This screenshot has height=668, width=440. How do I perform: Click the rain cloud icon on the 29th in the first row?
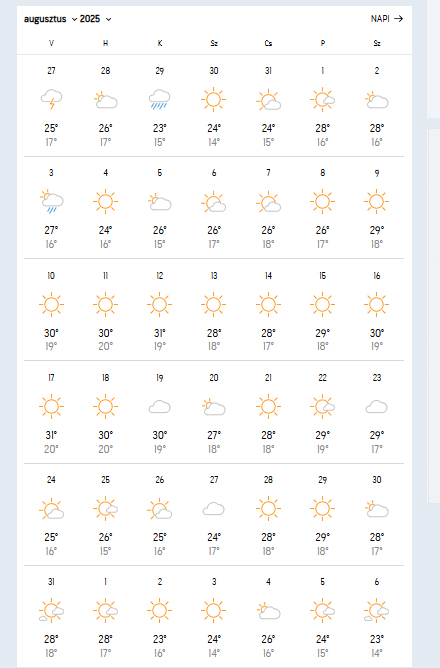pyautogui.click(x=159, y=99)
